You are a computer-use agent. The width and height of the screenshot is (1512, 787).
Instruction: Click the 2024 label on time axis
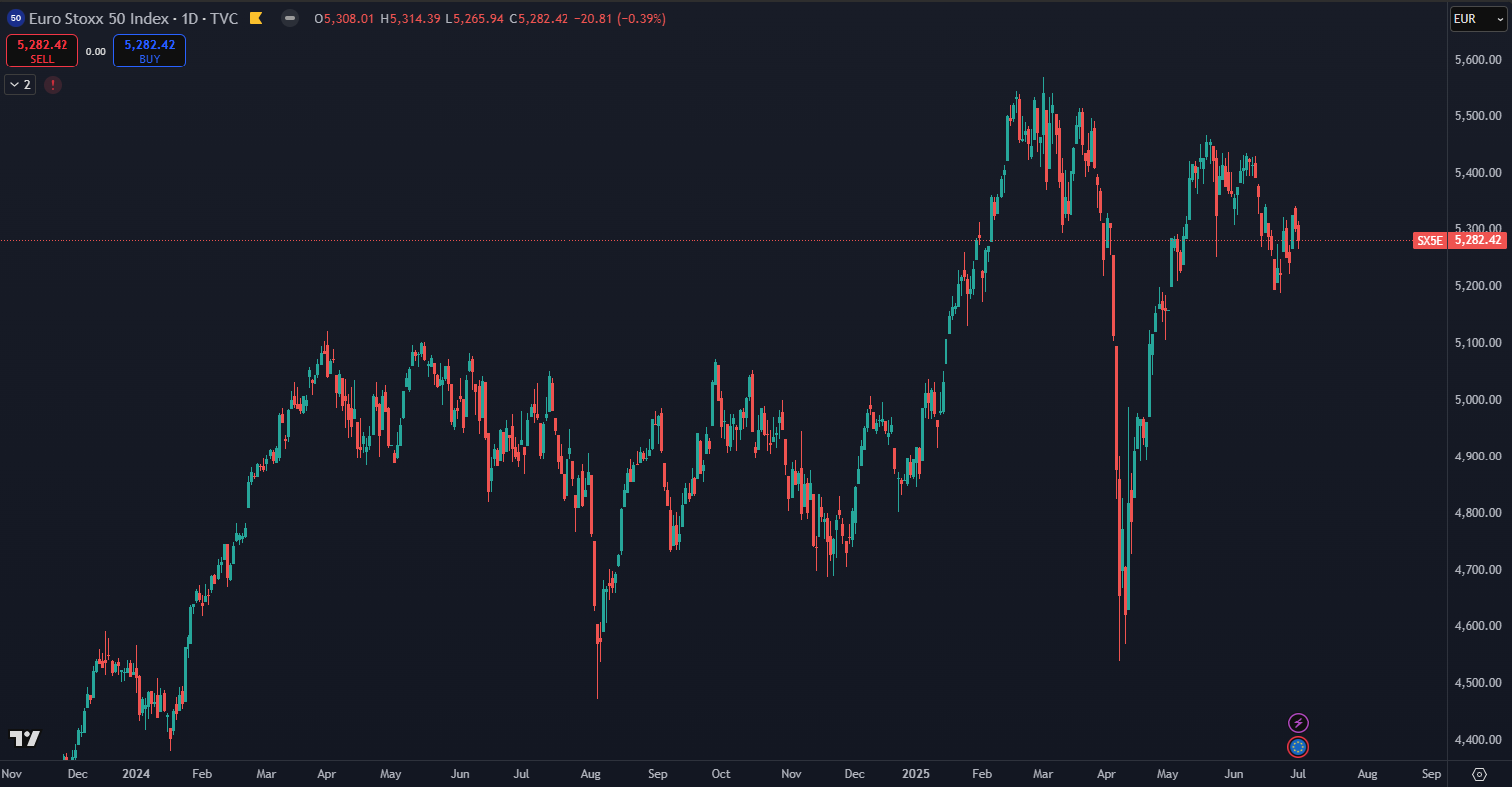click(x=137, y=773)
